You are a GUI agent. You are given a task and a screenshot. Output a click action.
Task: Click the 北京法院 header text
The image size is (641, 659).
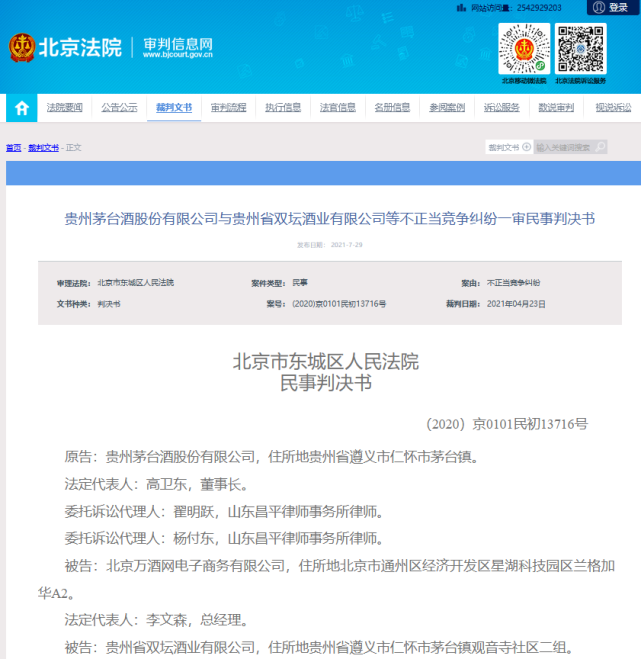point(80,47)
